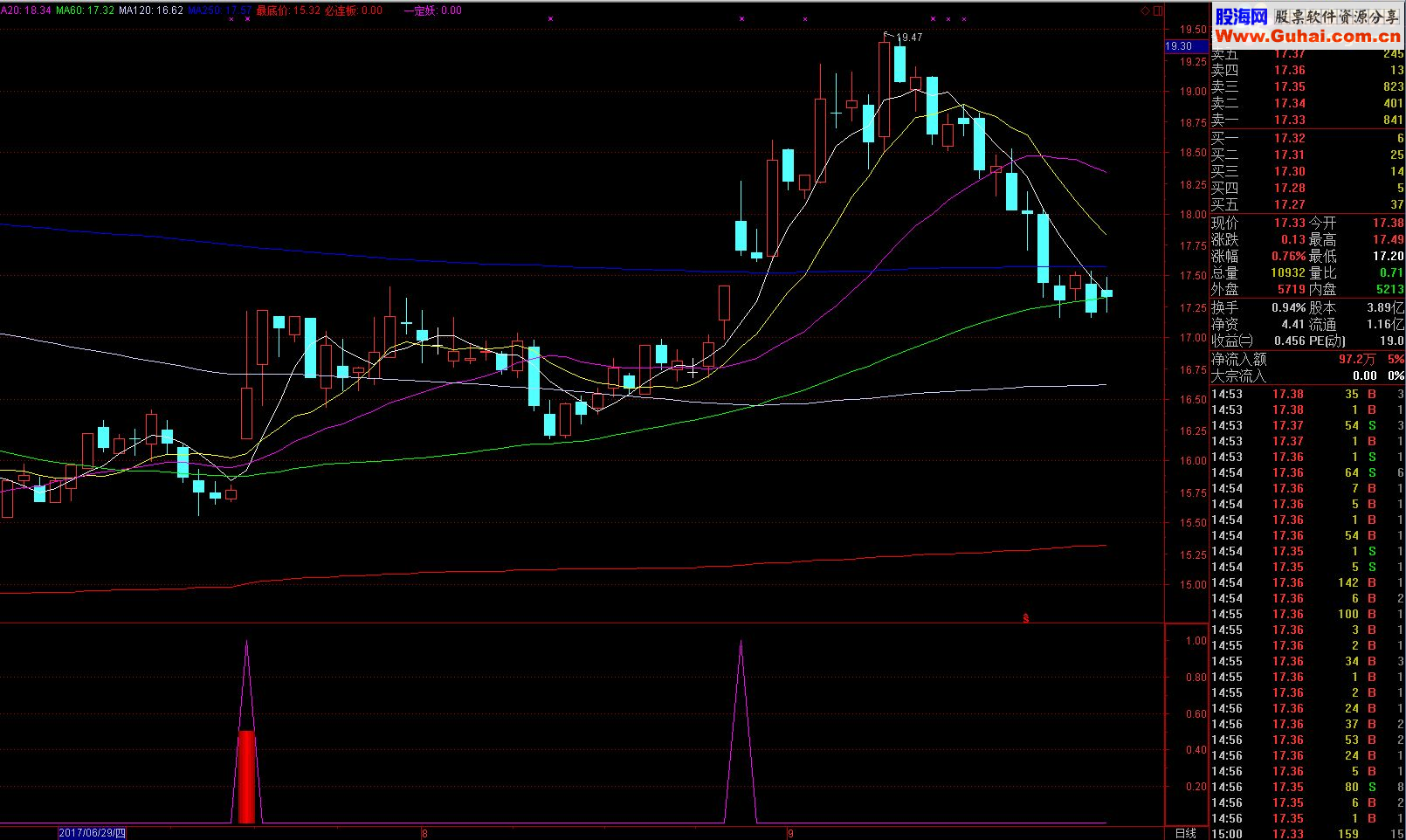Click the 外盘 5719 value
Image resolution: width=1406 pixels, height=840 pixels.
pos(1291,289)
